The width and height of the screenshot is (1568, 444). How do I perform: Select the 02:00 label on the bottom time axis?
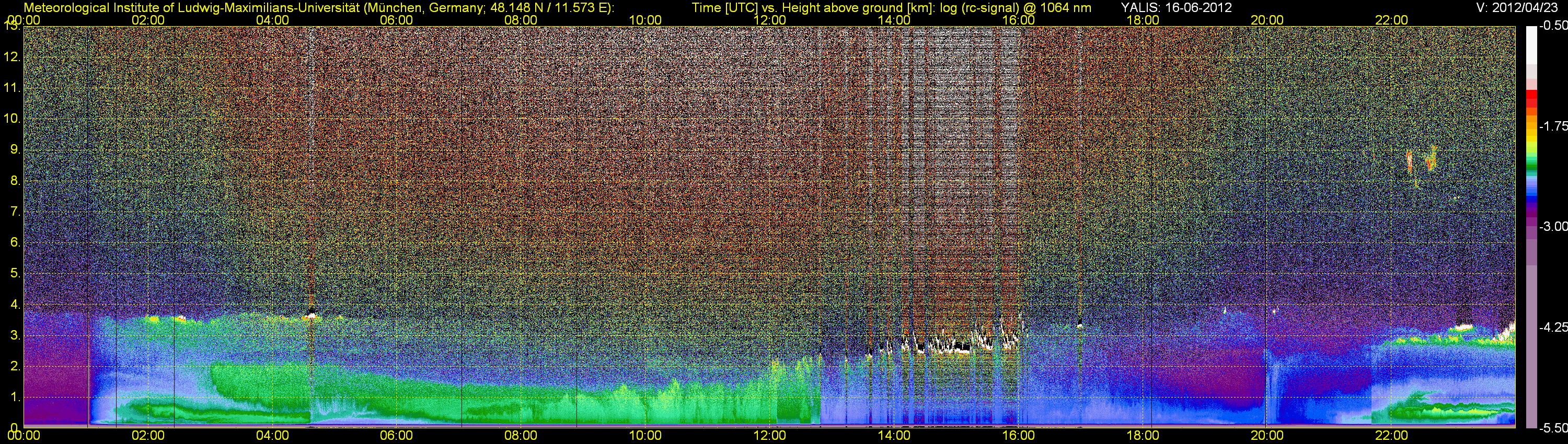(148, 436)
